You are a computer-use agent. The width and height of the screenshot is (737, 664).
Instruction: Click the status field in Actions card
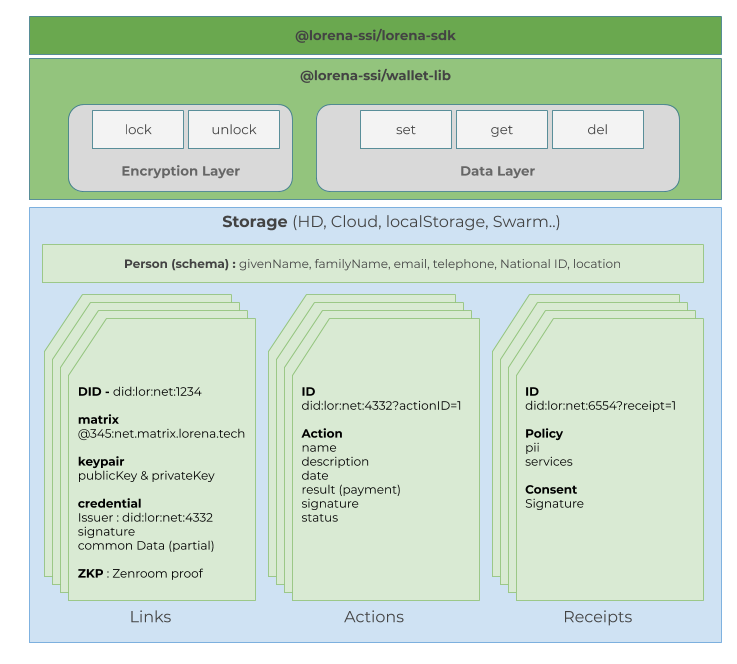320,517
